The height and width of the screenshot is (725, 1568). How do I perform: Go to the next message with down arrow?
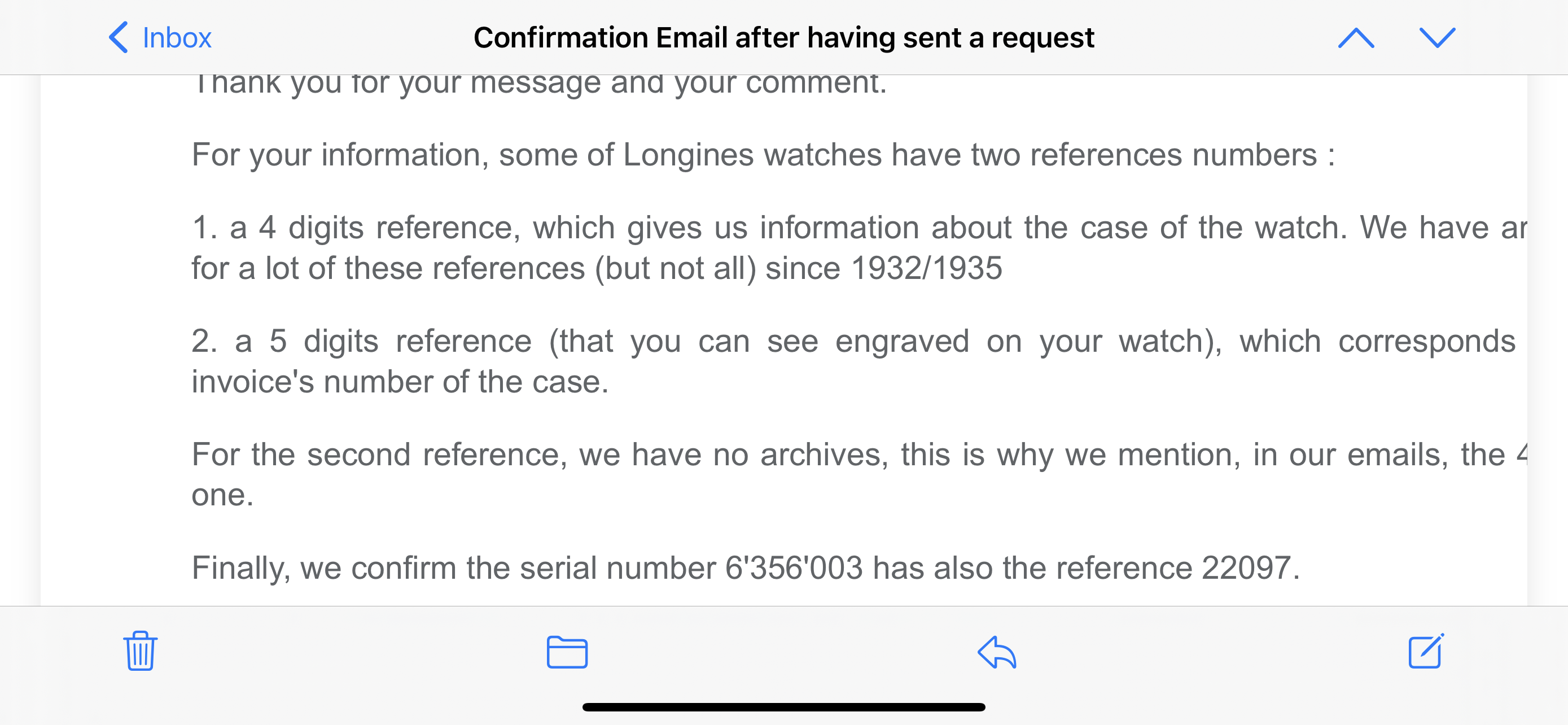click(x=1437, y=38)
